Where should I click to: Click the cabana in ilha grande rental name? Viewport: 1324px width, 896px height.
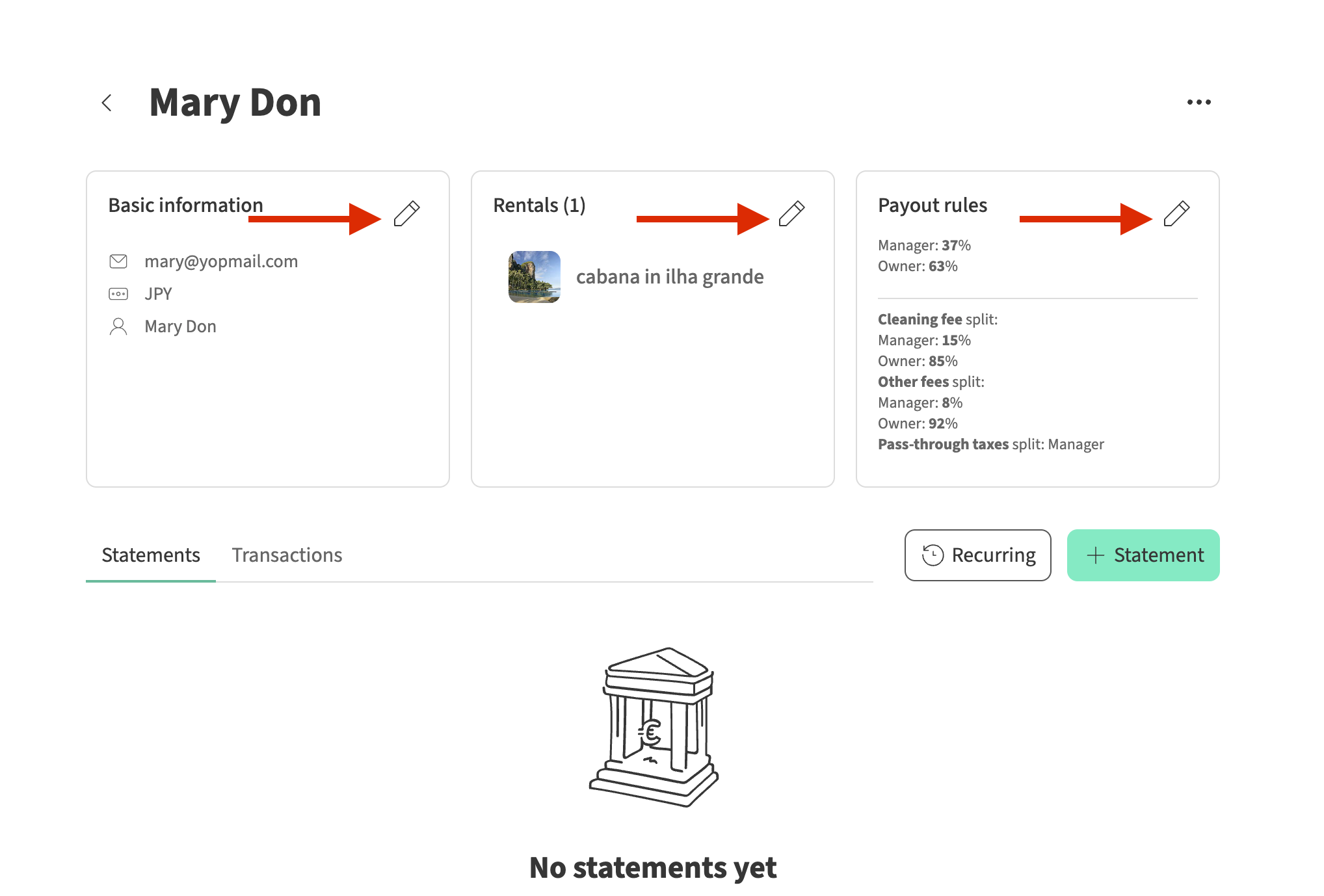click(670, 277)
